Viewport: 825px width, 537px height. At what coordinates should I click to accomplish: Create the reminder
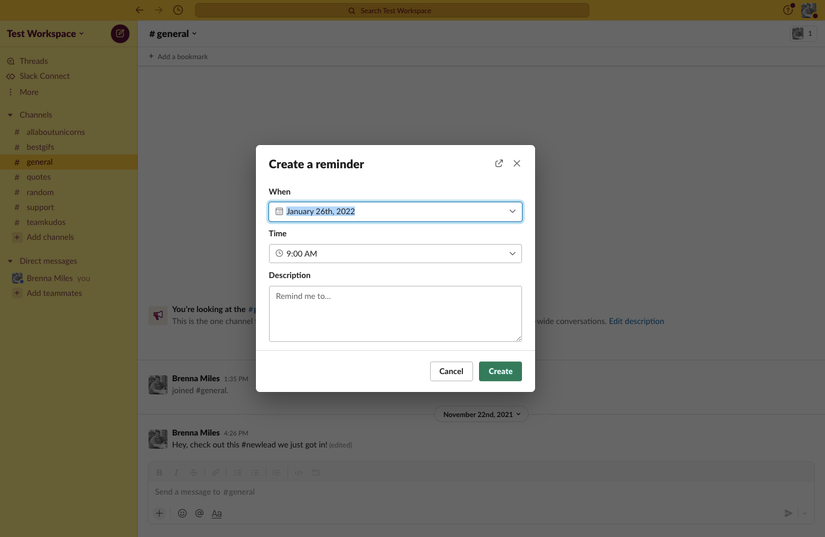(500, 371)
